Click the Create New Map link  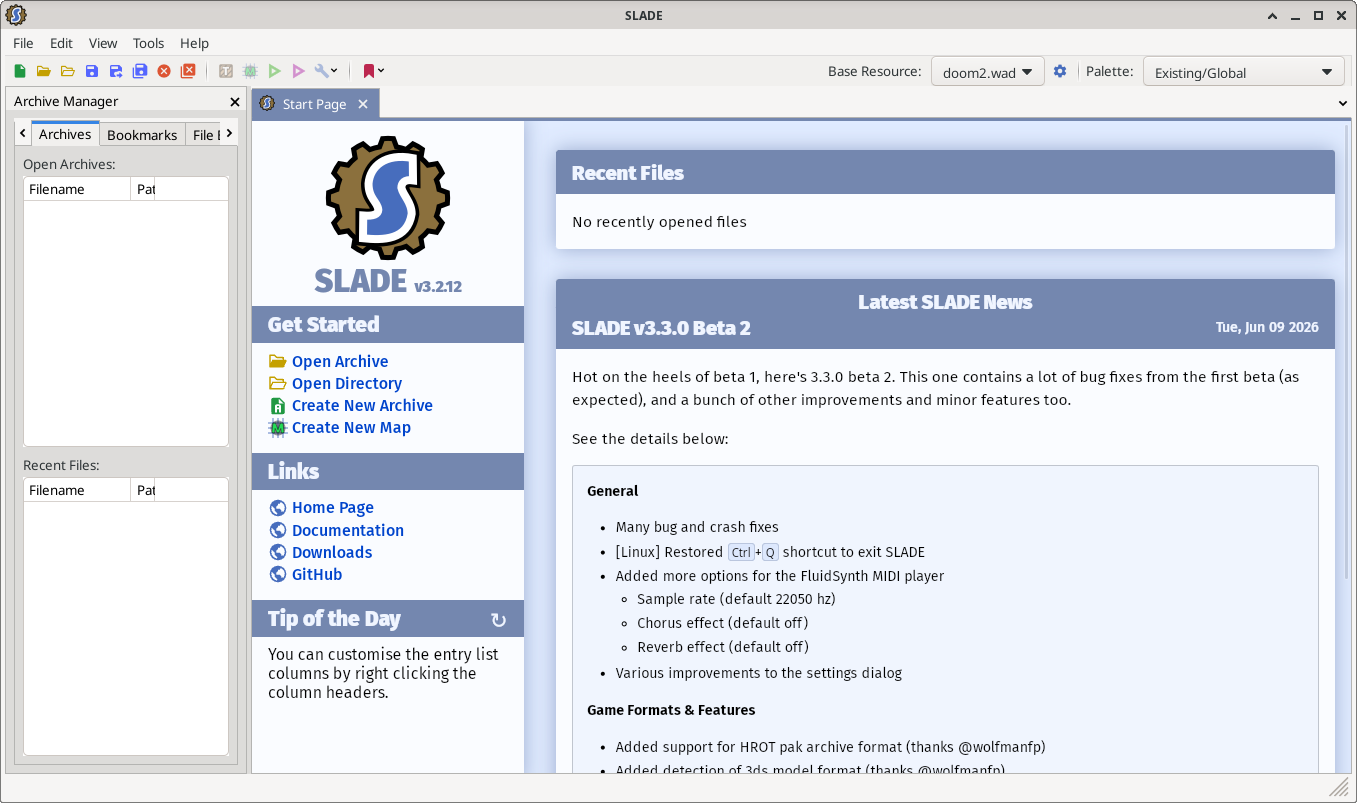[x=351, y=427]
